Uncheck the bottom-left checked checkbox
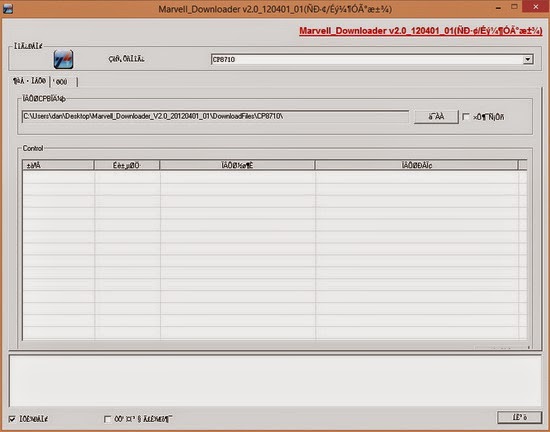 pyautogui.click(x=12, y=419)
